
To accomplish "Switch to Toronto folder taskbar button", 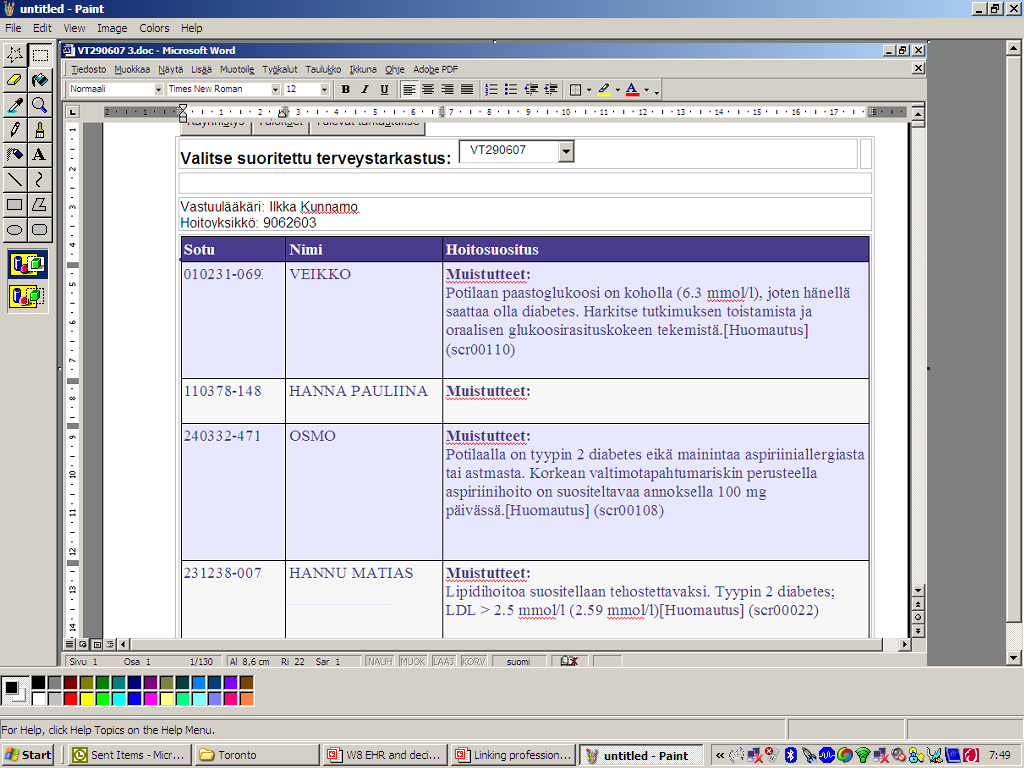I will coord(258,755).
